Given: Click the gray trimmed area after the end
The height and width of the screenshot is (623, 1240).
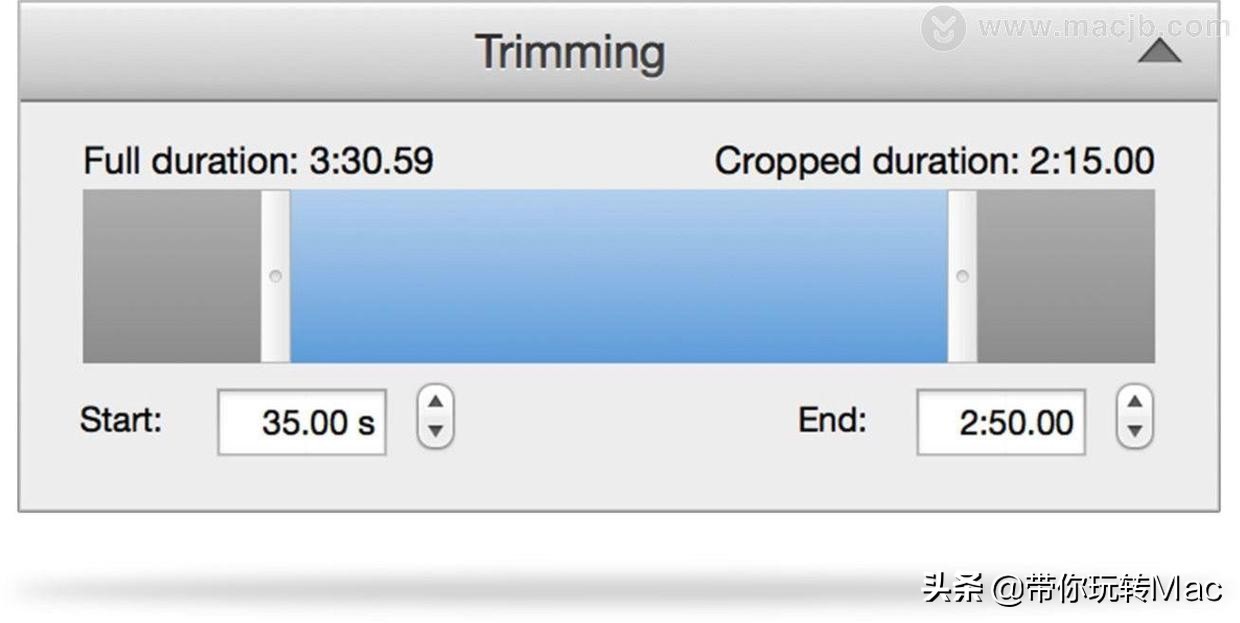Looking at the screenshot, I should 1065,276.
